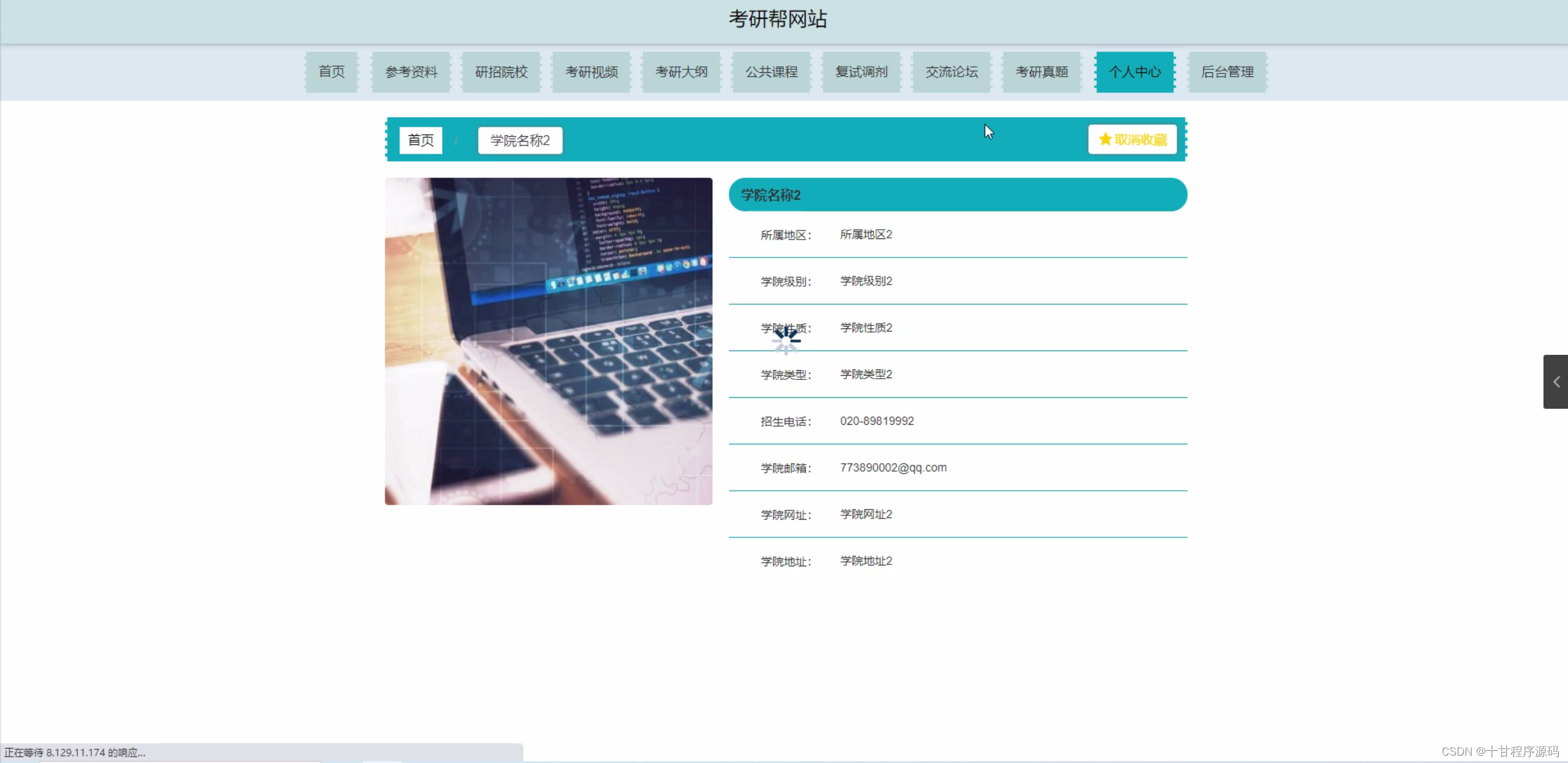Screen dimensions: 1568x763
Task: Click the star icon inside 取消收藏 button
Action: (x=1104, y=140)
